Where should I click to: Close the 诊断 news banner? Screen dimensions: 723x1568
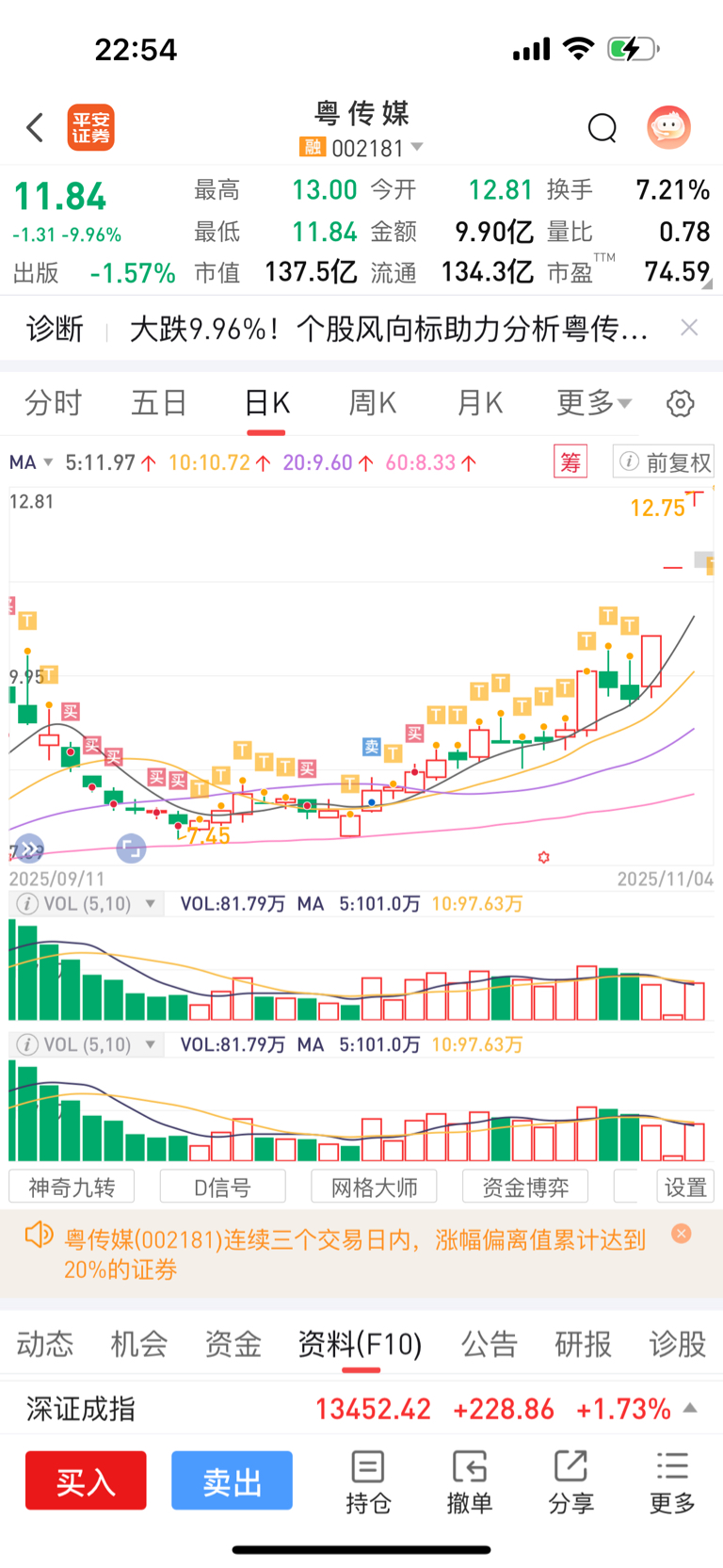(x=689, y=327)
